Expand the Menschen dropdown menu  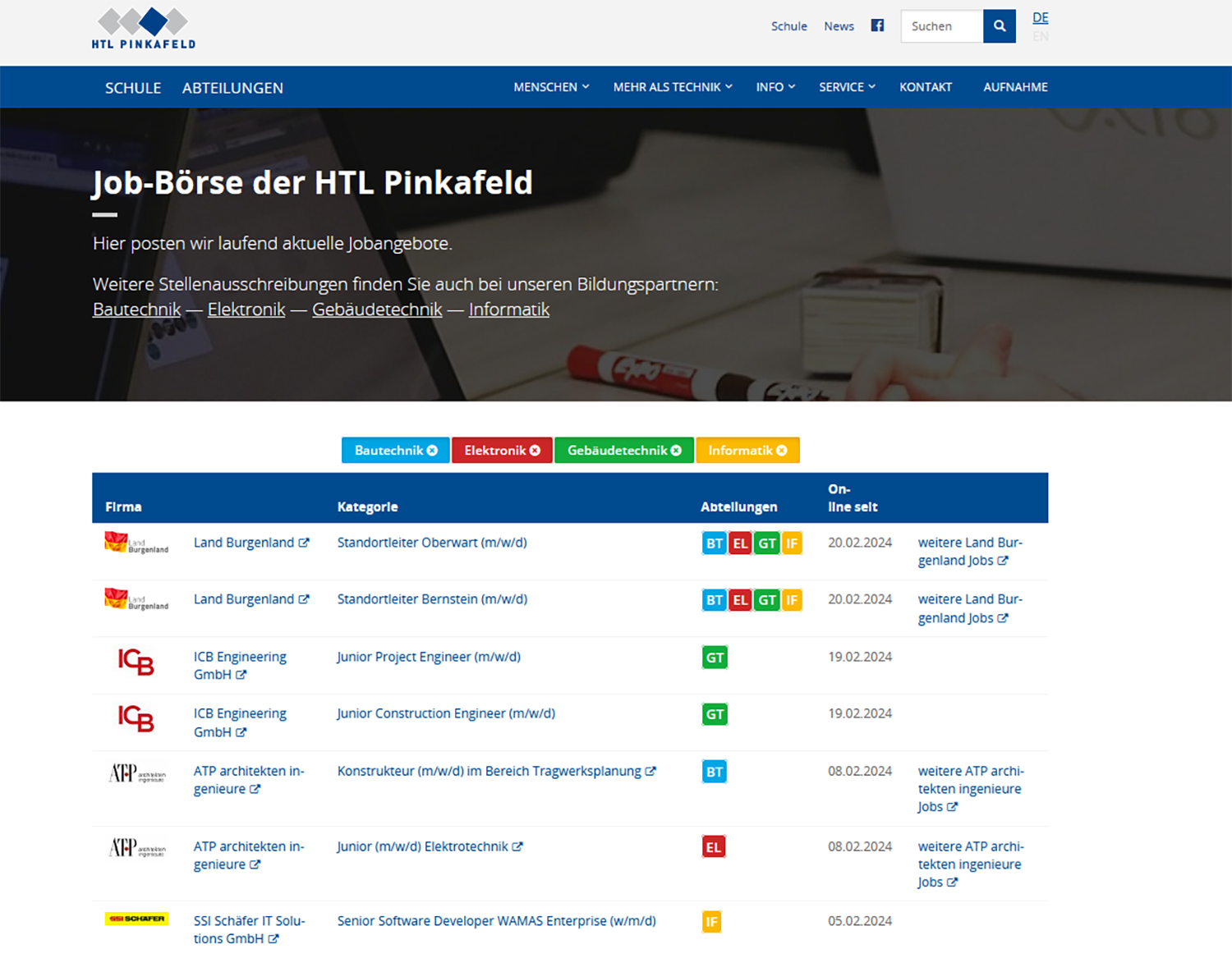click(x=551, y=87)
